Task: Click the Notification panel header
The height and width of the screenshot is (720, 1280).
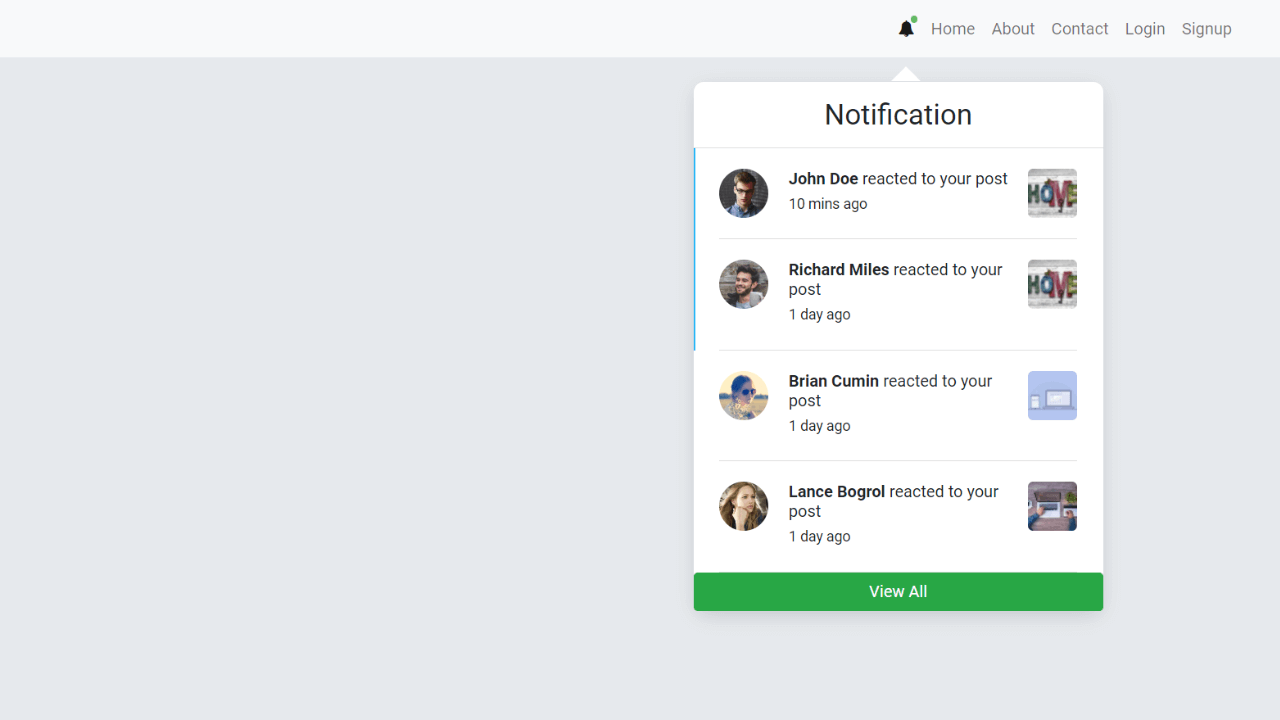Action: coord(898,114)
